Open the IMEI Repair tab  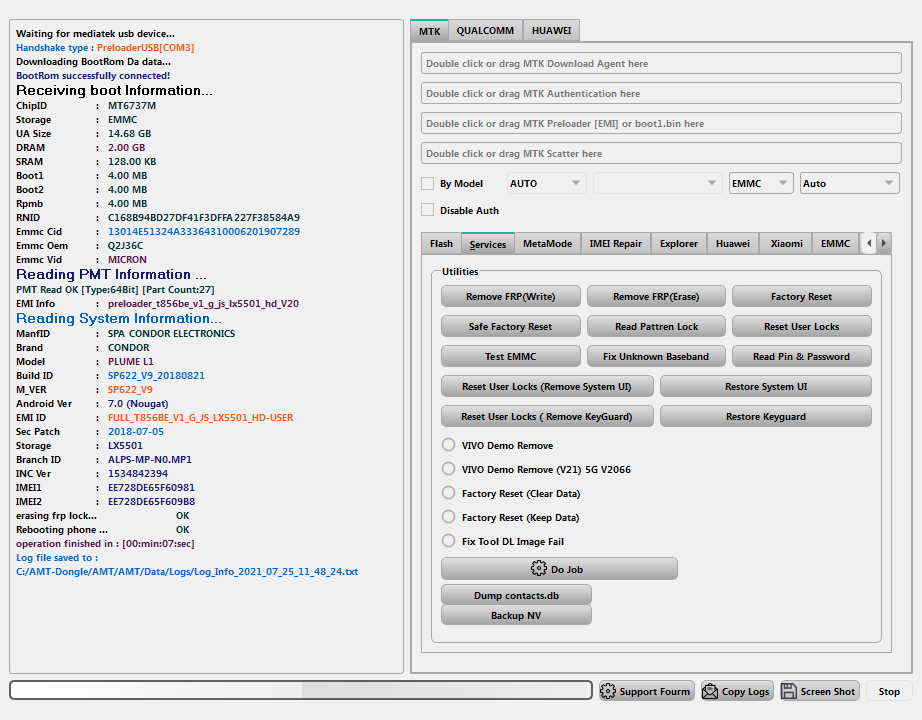(615, 244)
